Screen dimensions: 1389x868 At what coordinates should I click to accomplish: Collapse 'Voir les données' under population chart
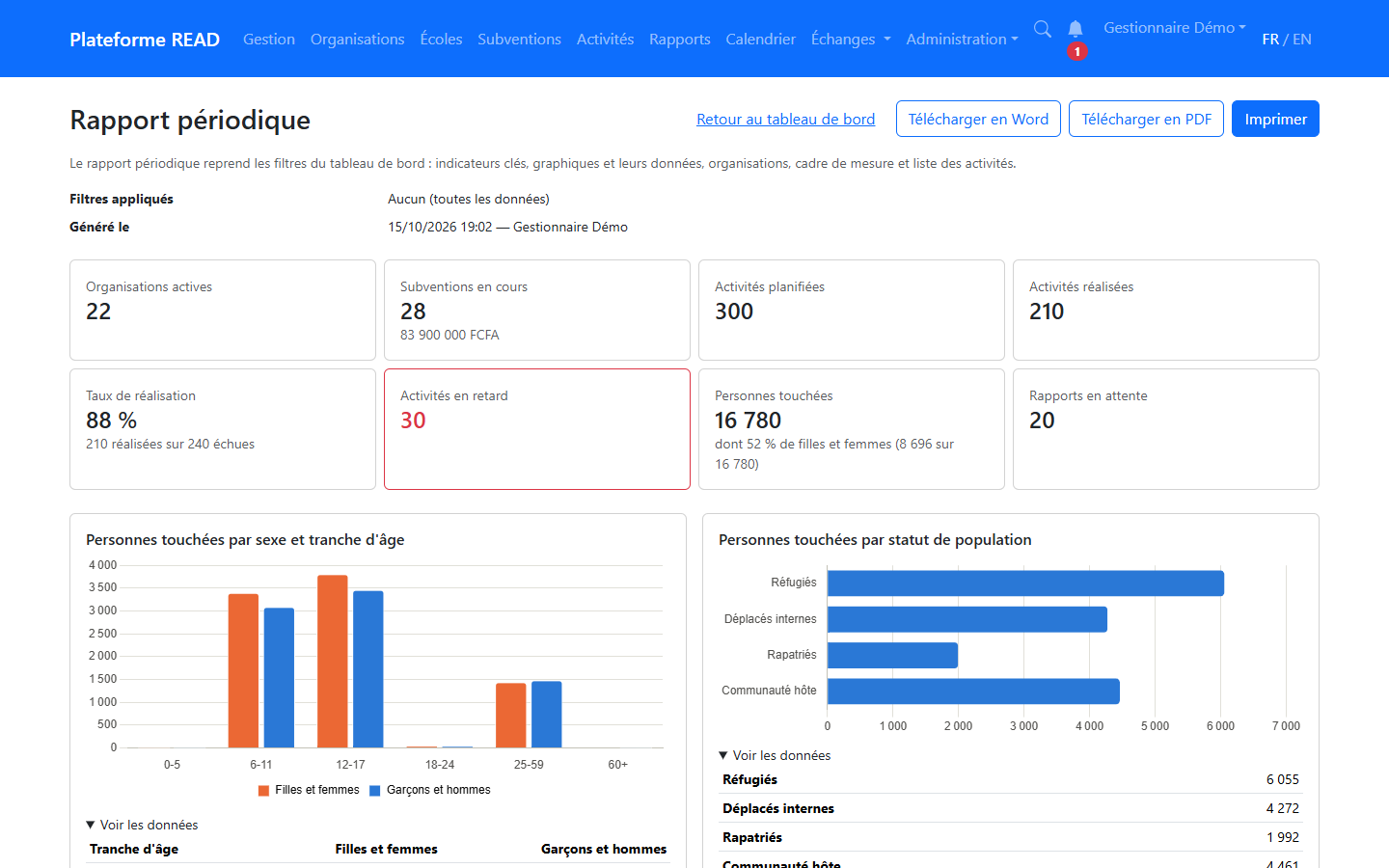[775, 755]
